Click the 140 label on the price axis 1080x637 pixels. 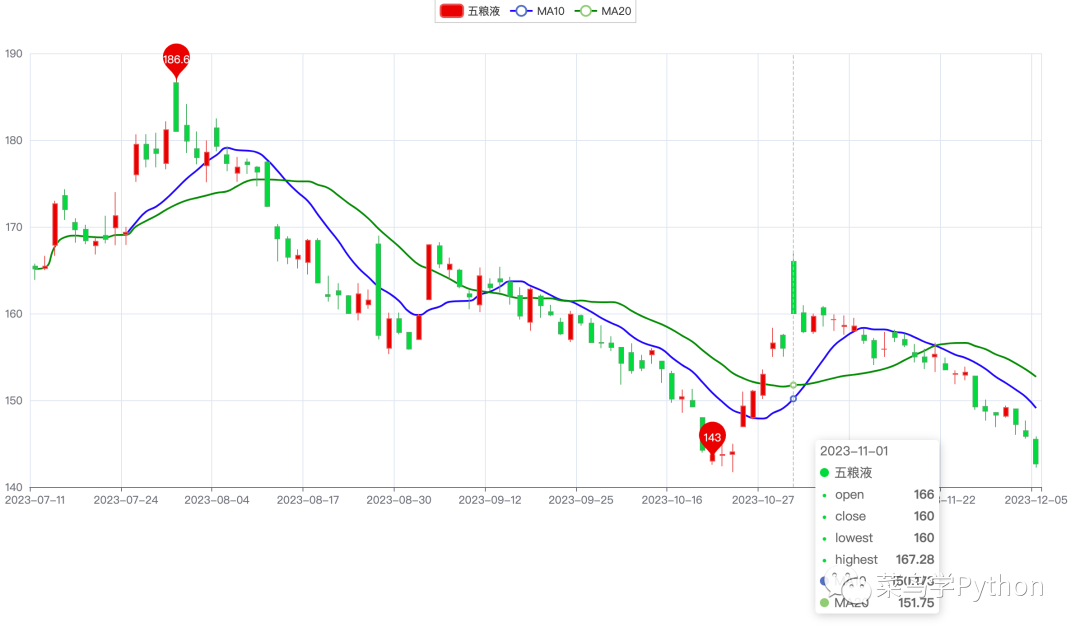tap(14, 488)
